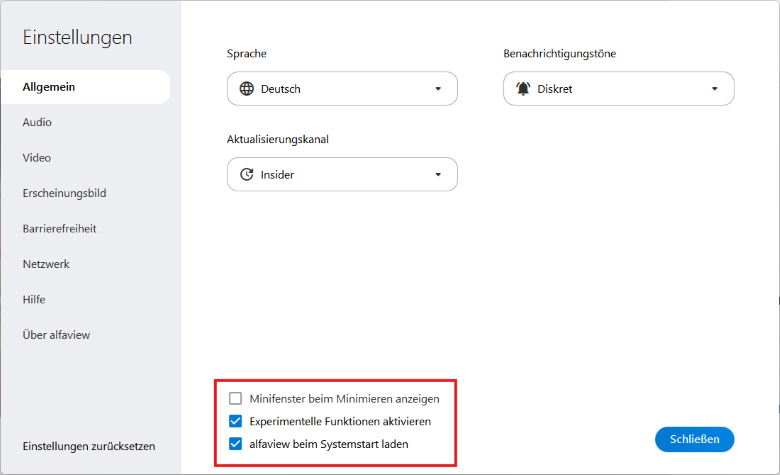Click the globe icon in the Sprache field

click(x=247, y=89)
